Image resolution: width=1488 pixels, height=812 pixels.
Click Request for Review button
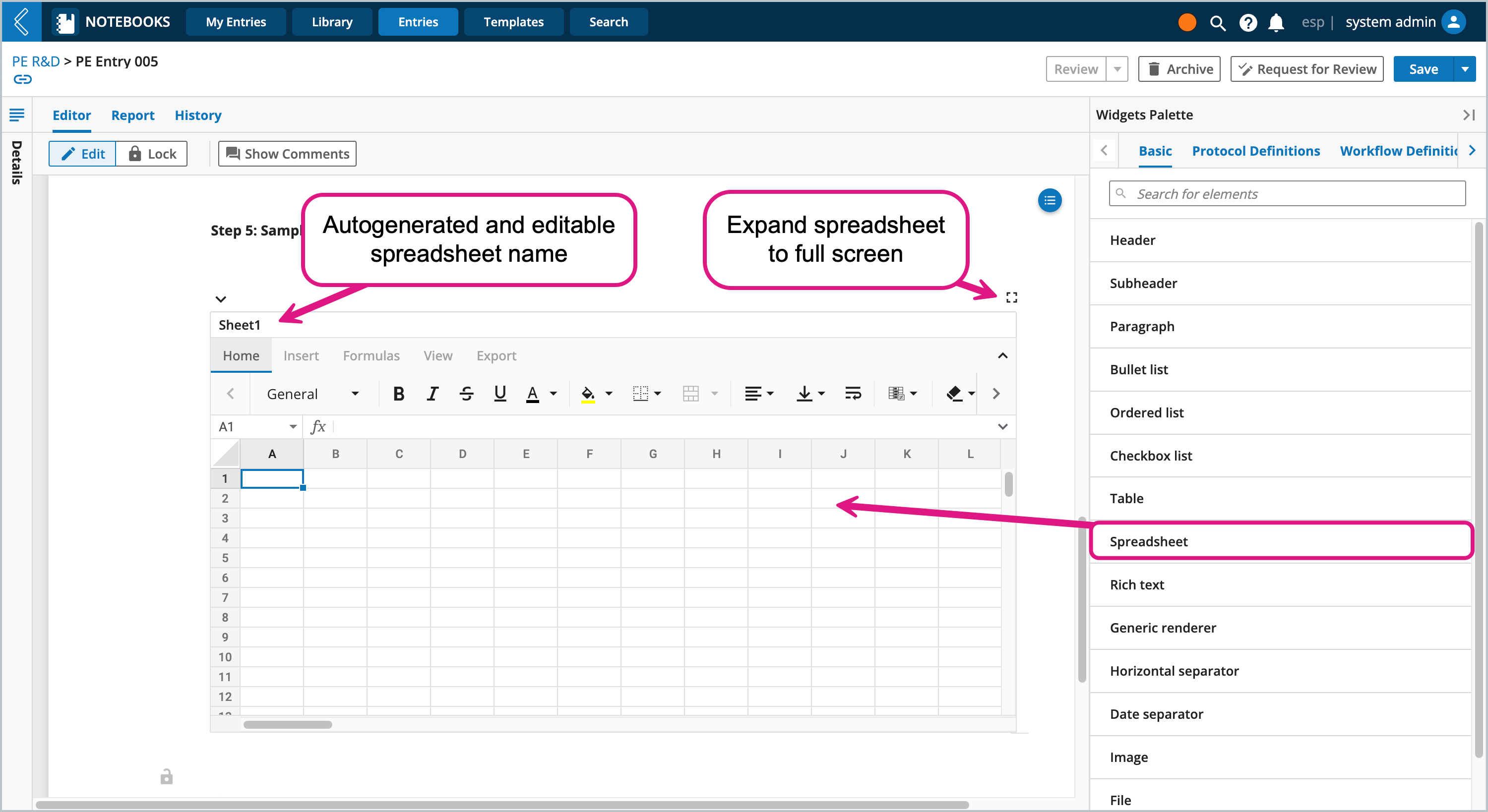(1306, 69)
